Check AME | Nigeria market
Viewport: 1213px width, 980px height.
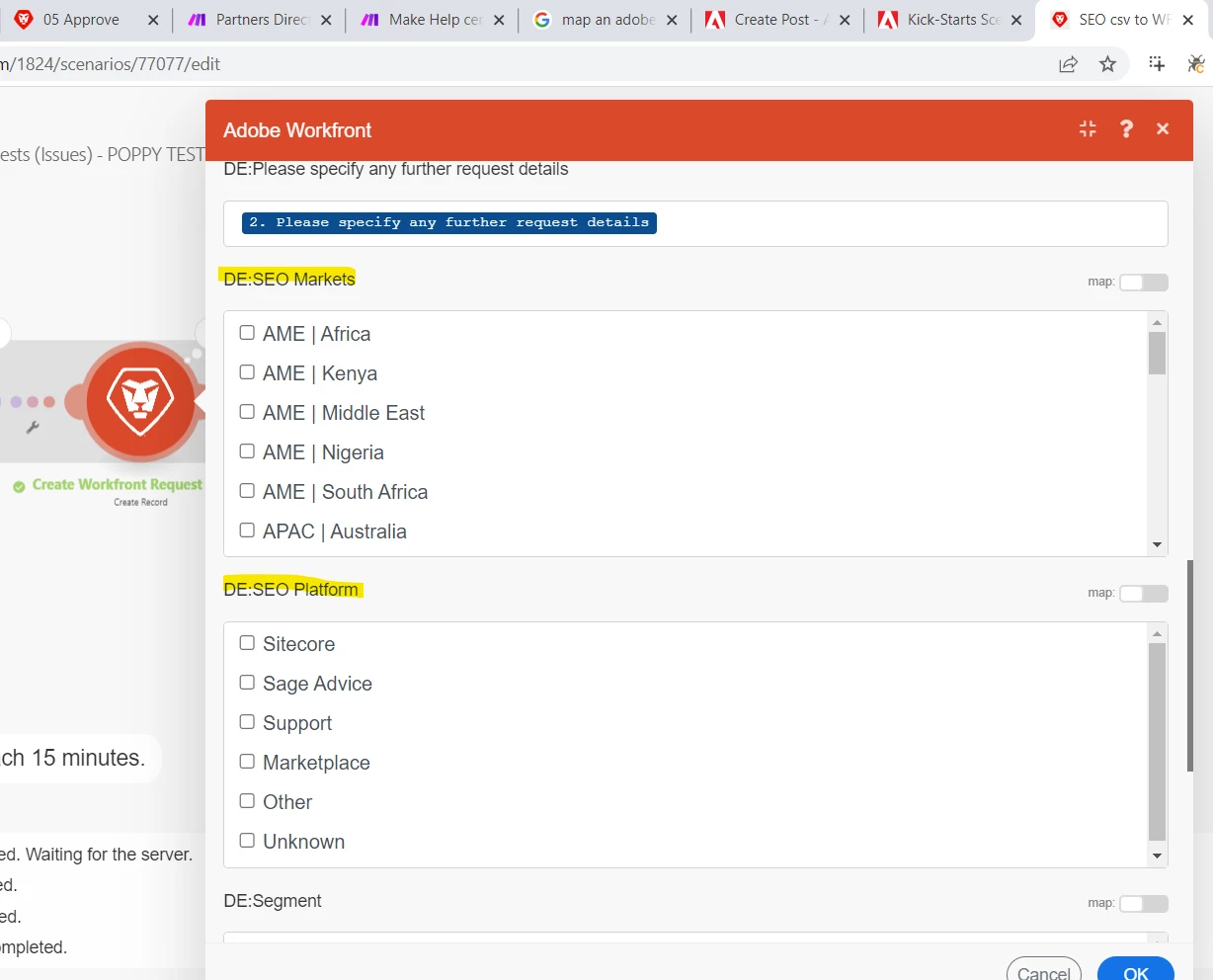(247, 451)
